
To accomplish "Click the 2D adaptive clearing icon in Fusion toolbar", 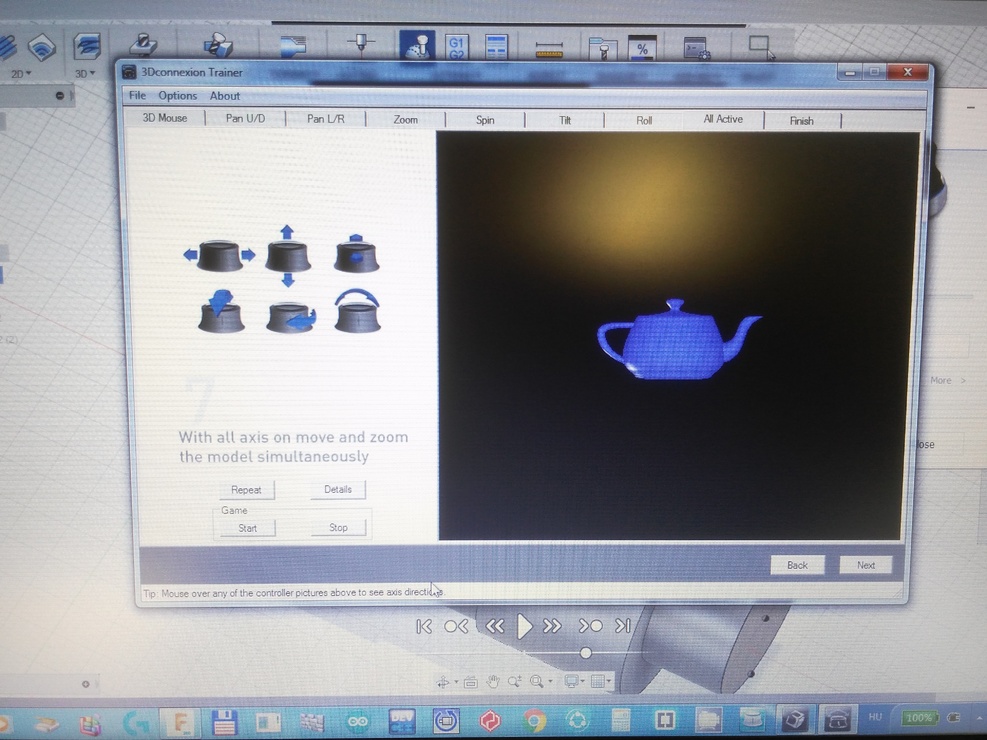I will (42, 47).
